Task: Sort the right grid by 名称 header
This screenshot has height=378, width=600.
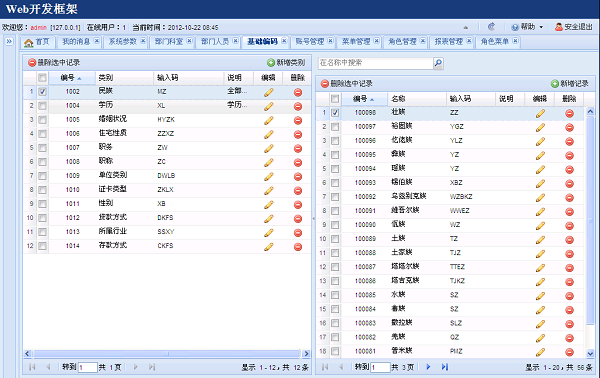Action: click(417, 99)
